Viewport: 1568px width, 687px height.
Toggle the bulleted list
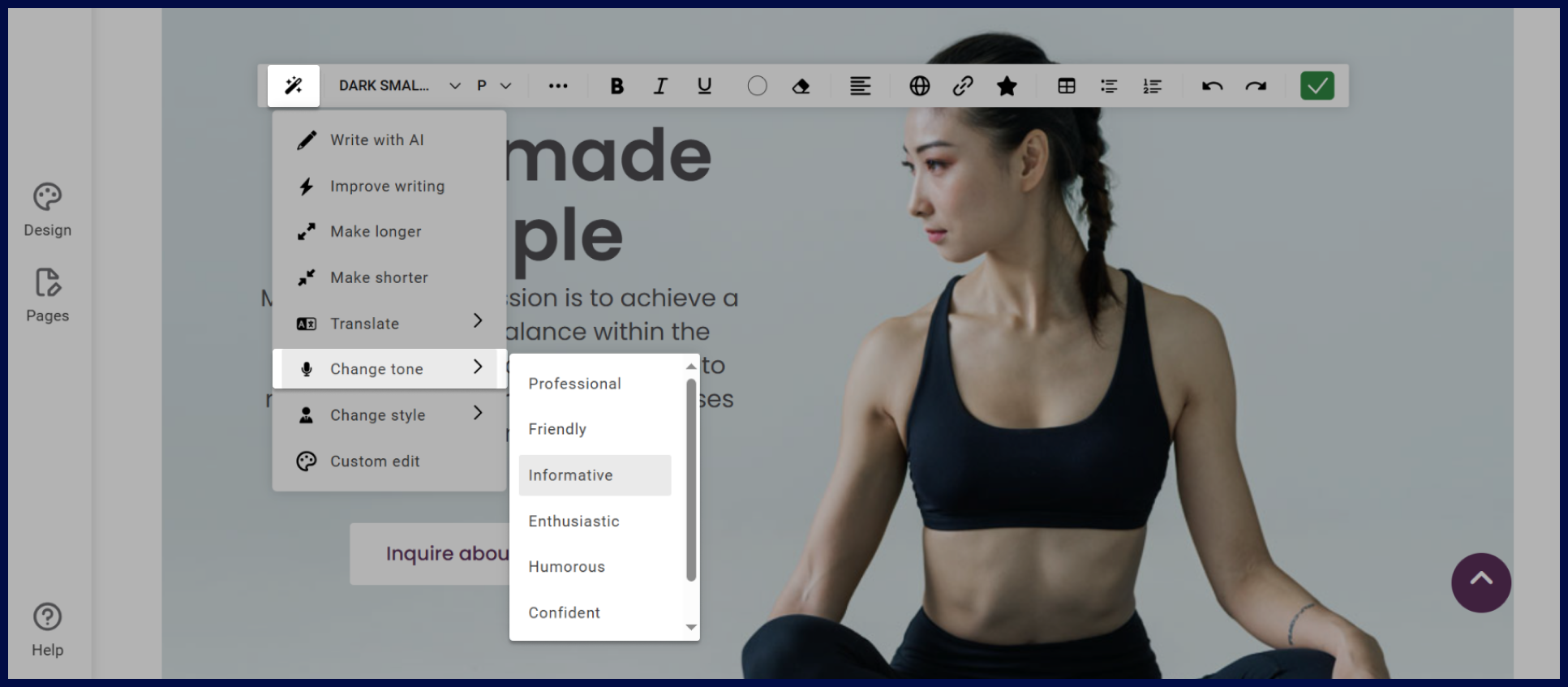pyautogui.click(x=1109, y=85)
